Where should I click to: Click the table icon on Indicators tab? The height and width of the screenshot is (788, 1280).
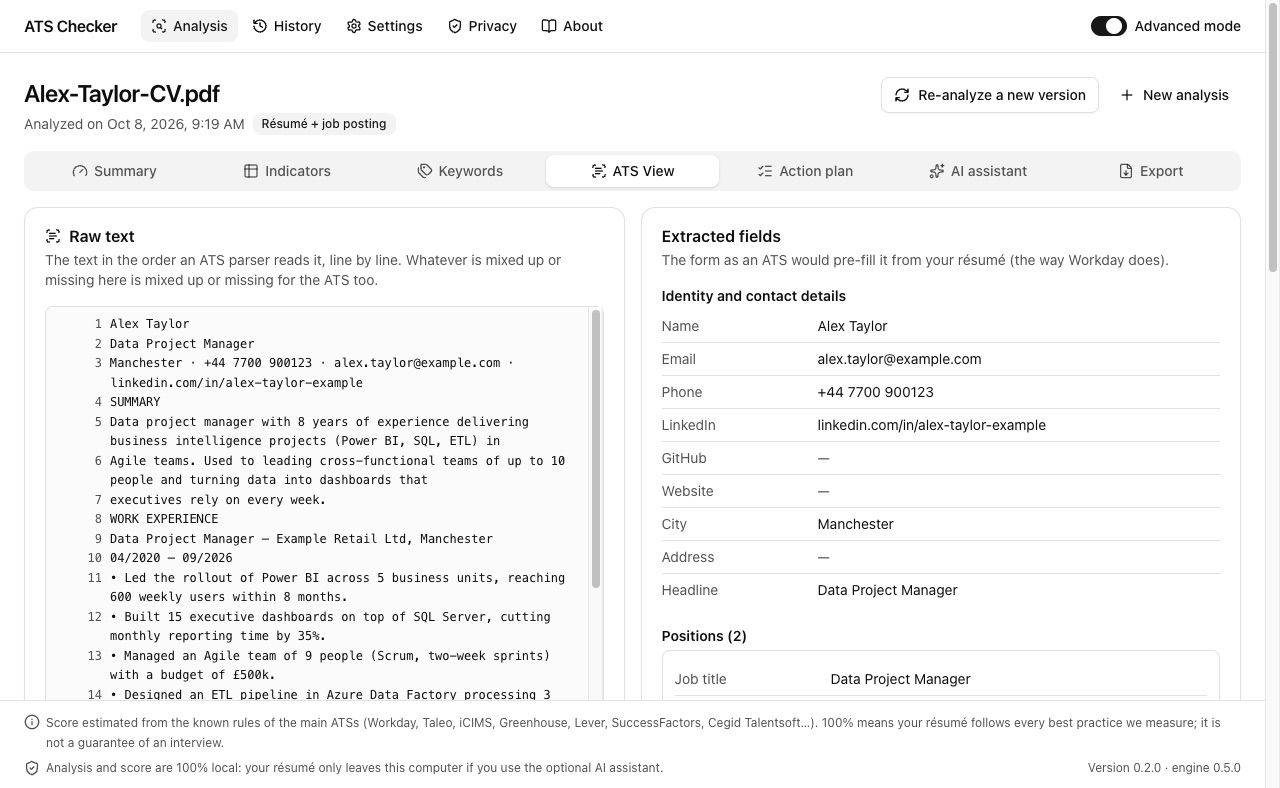[x=251, y=171]
